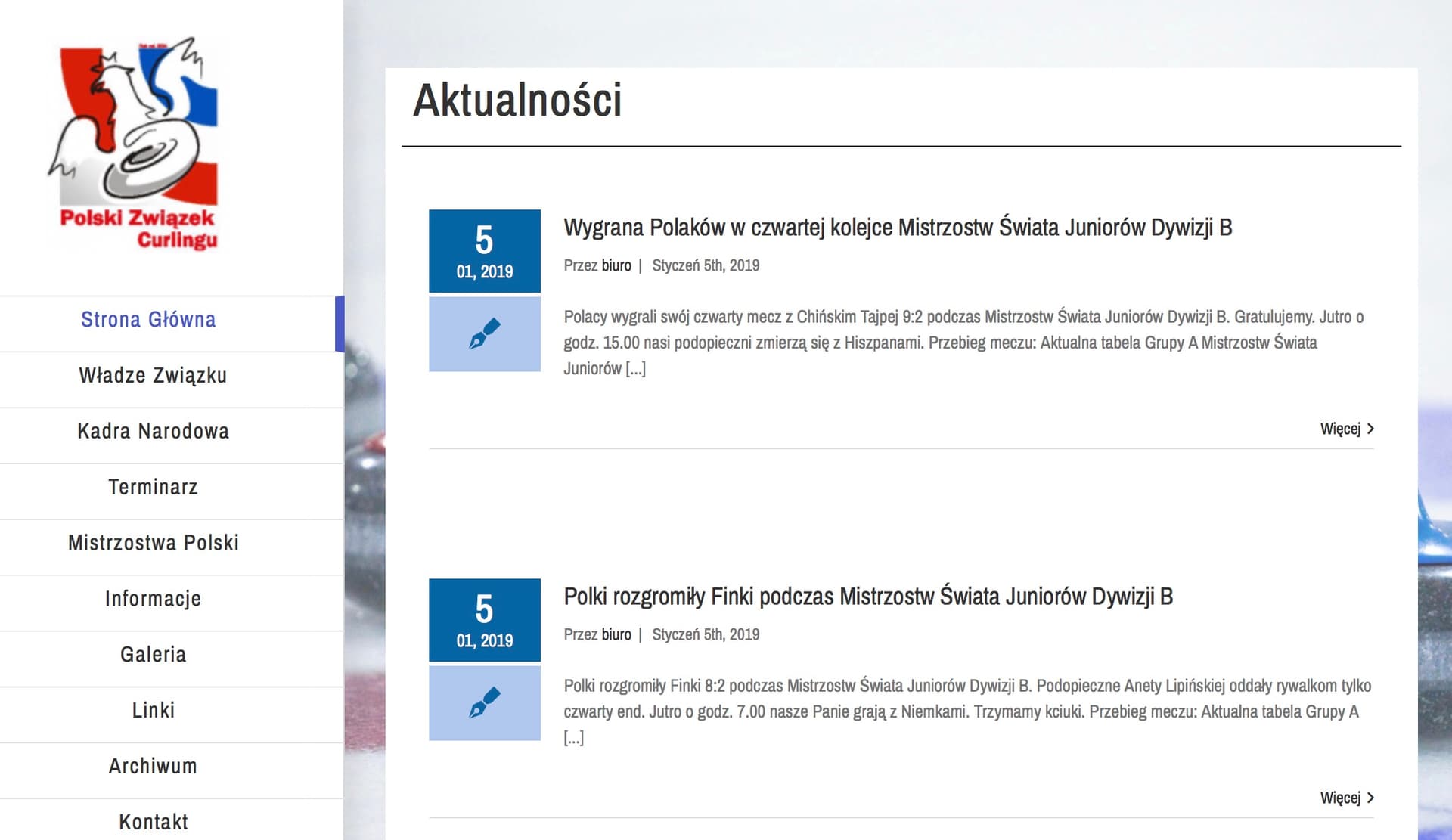
Task: Click the pen icon of second article
Action: click(x=484, y=702)
